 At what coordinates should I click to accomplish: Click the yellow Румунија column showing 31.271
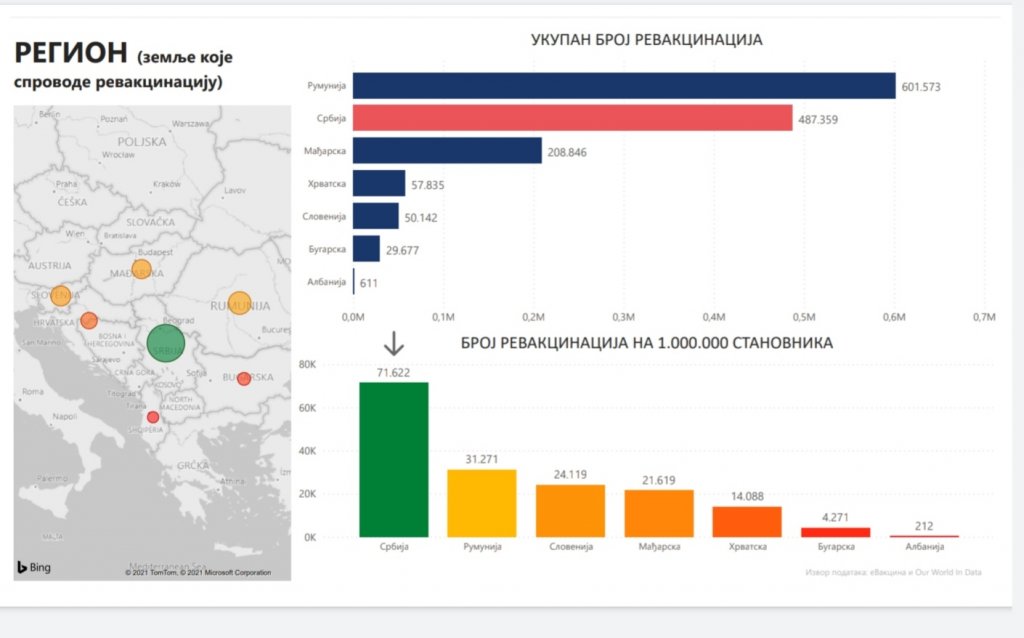coord(481,503)
